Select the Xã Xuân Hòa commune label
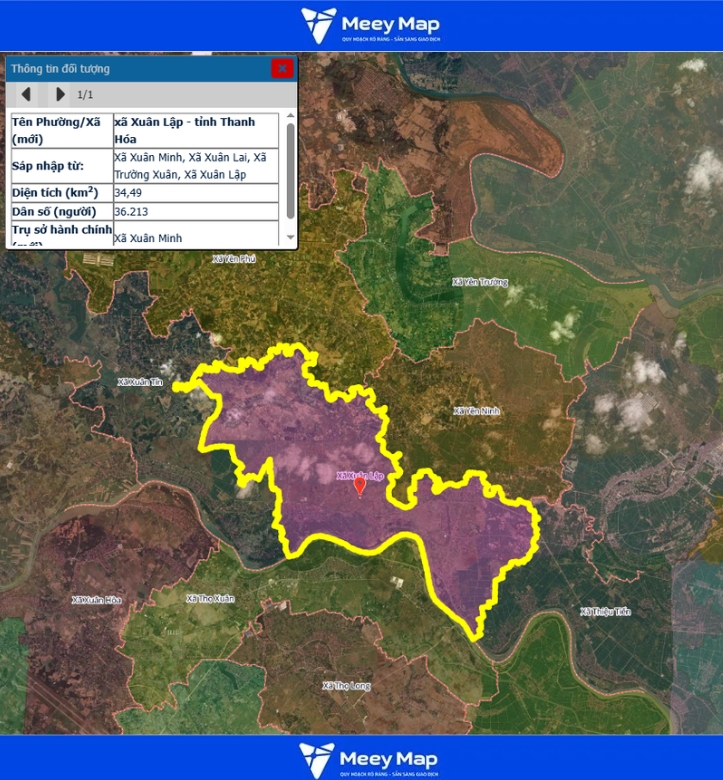The image size is (723, 780). pos(96,600)
